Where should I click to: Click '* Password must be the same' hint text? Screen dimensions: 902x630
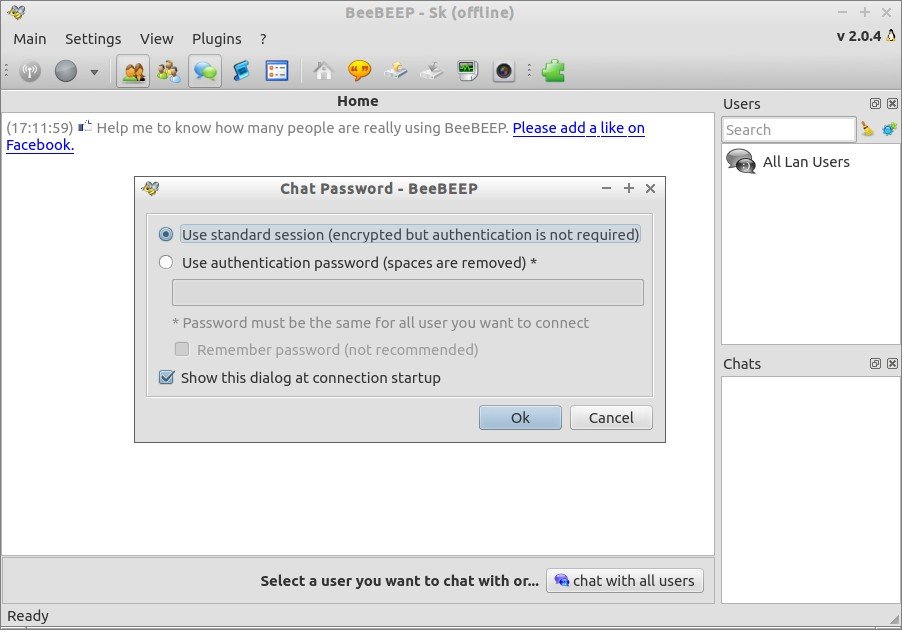tap(380, 323)
